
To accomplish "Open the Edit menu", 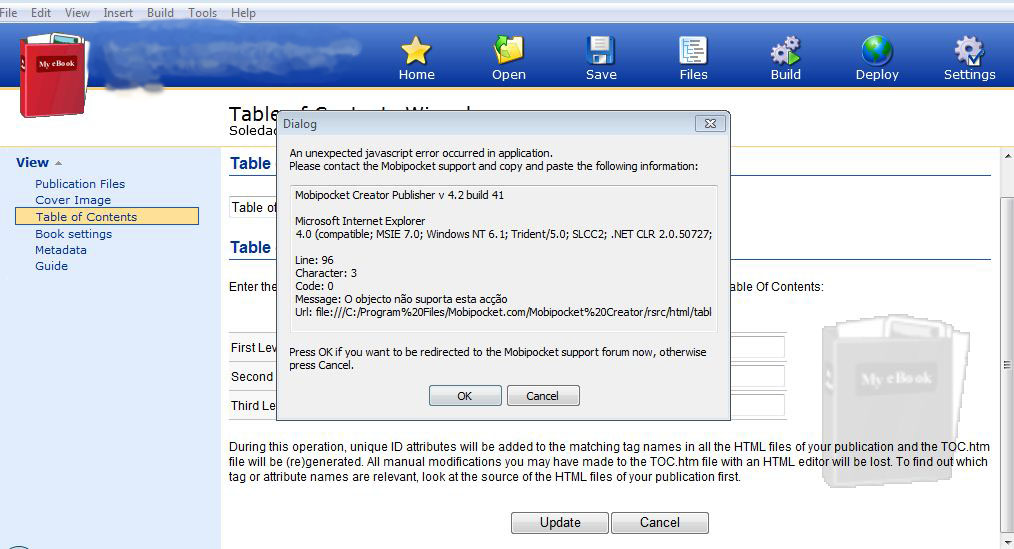I will coord(41,13).
